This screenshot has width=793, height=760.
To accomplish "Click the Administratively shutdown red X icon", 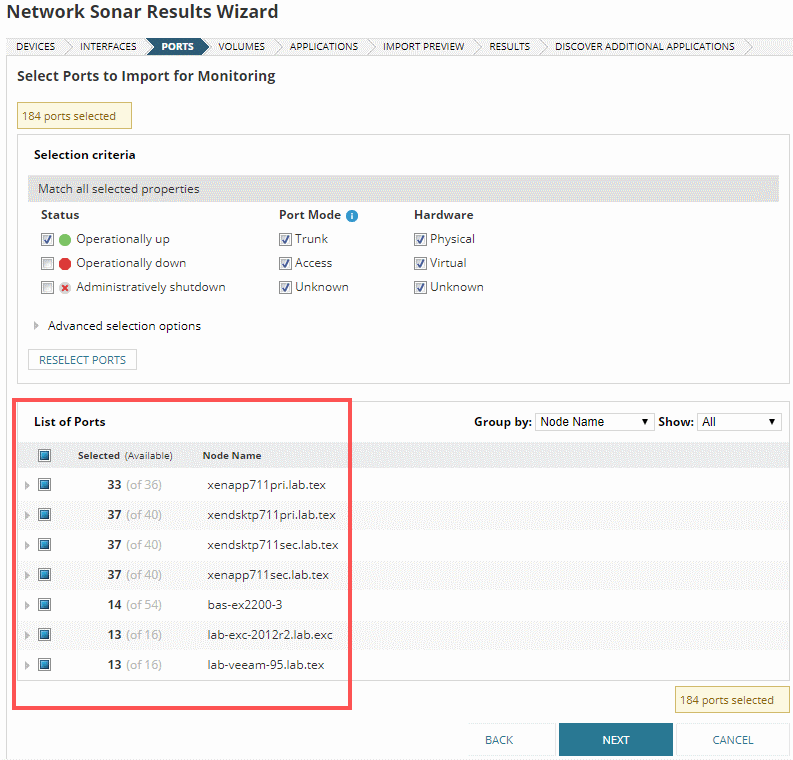I will [x=65, y=288].
